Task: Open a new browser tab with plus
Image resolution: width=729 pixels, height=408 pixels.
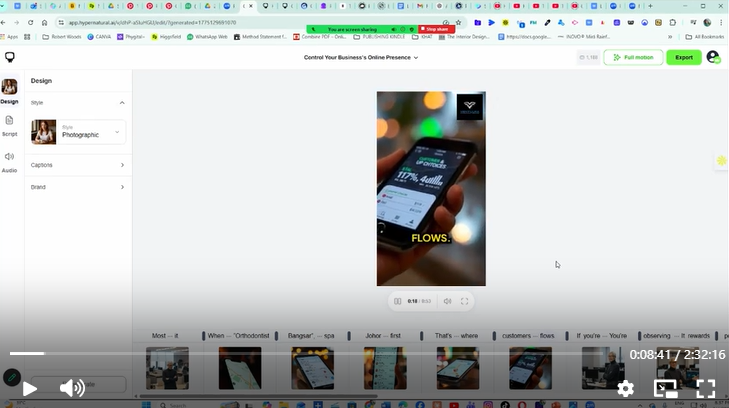Action: pos(650,6)
